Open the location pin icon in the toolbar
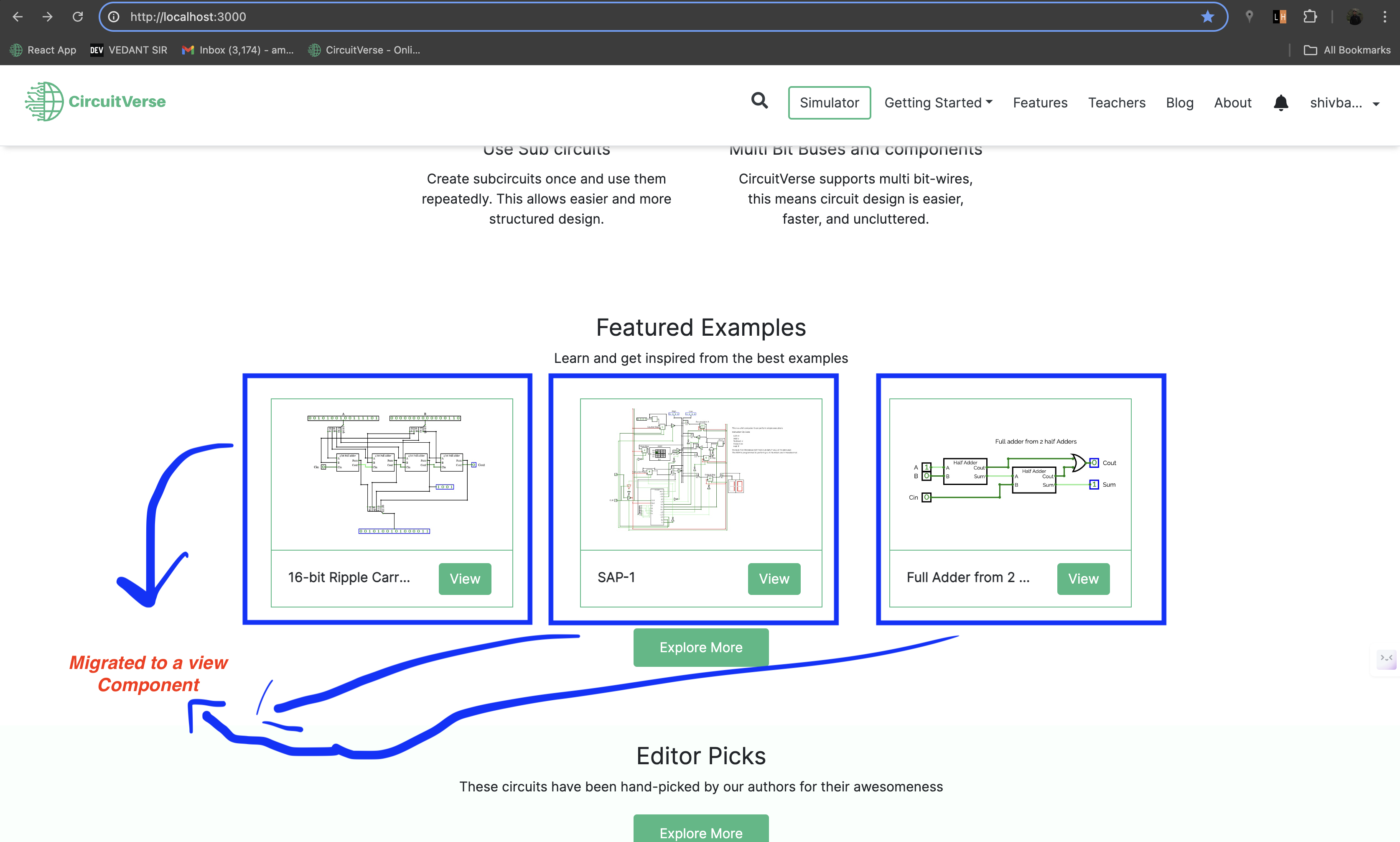 coord(1249,16)
